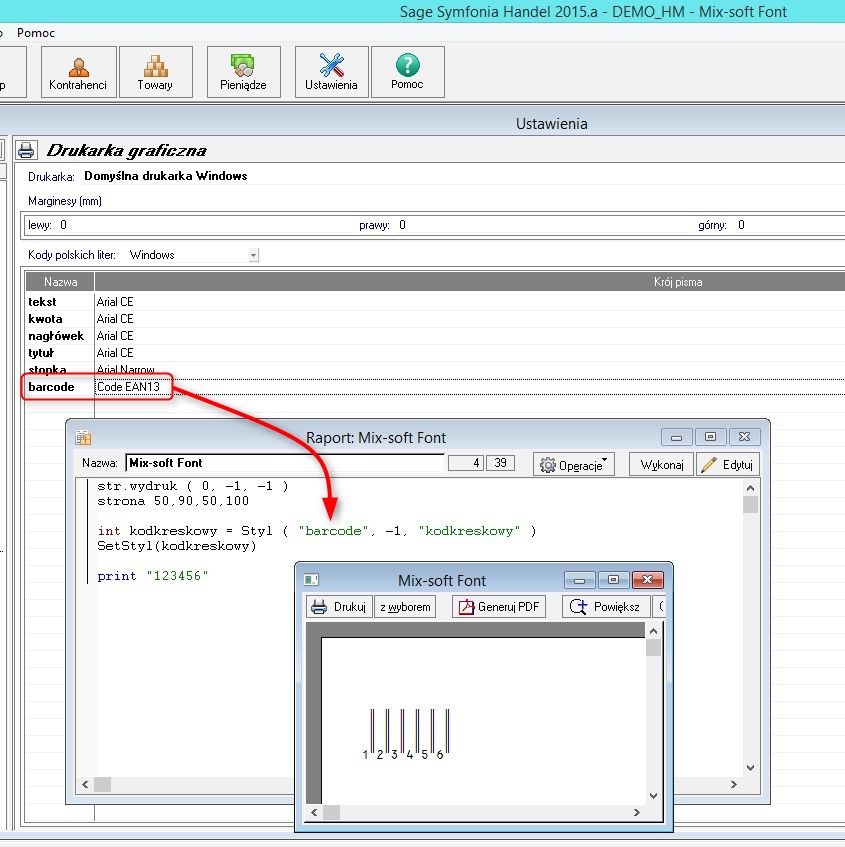This screenshot has width=845, height=847.
Task: Click the Nazwa field containing Mix-soft Font
Action: pos(285,463)
